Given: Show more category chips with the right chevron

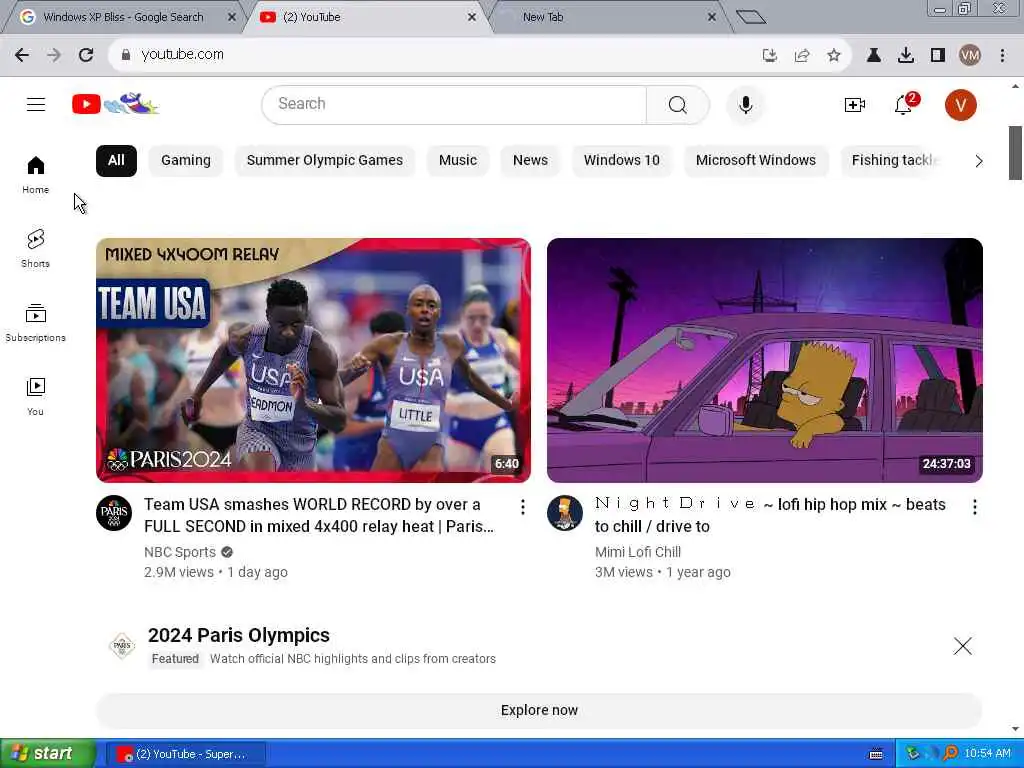Looking at the screenshot, I should tap(978, 161).
